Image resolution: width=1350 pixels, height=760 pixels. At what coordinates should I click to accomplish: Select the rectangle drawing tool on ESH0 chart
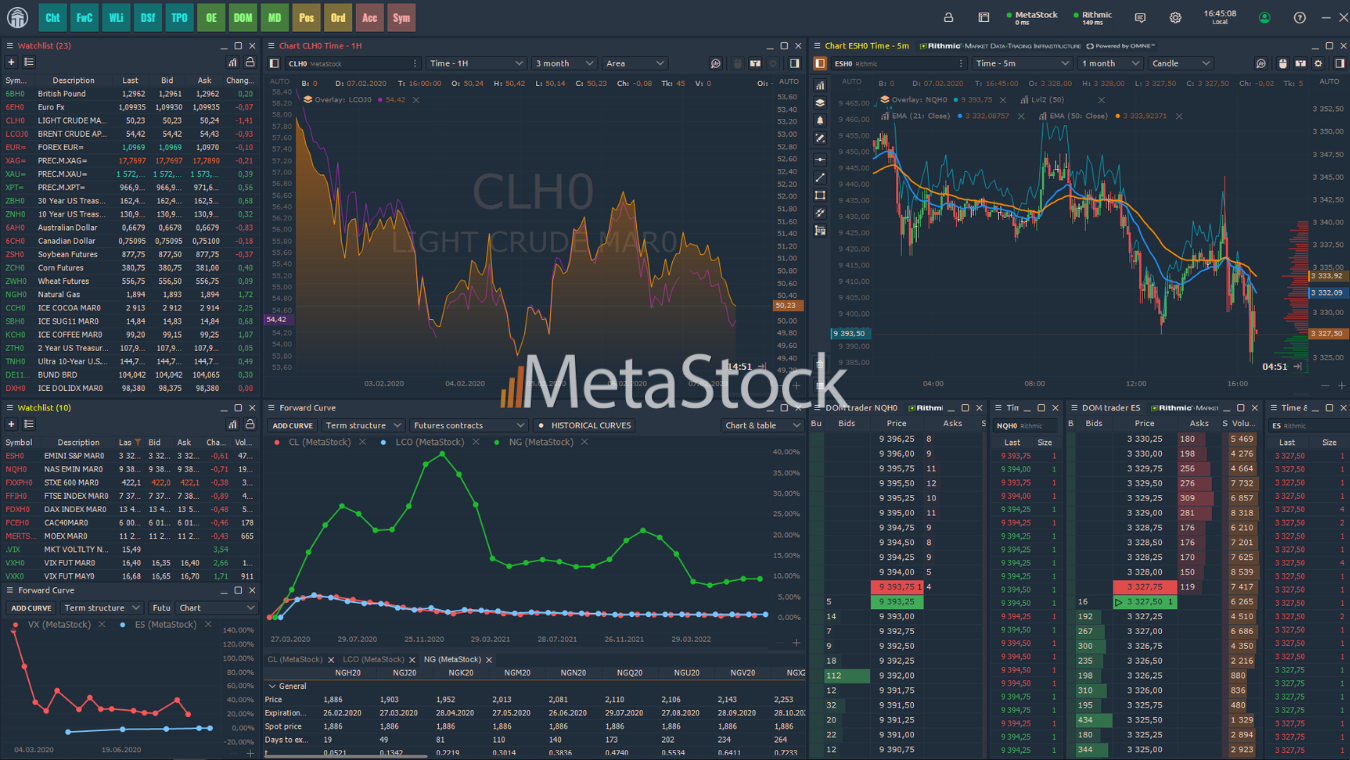[x=820, y=195]
